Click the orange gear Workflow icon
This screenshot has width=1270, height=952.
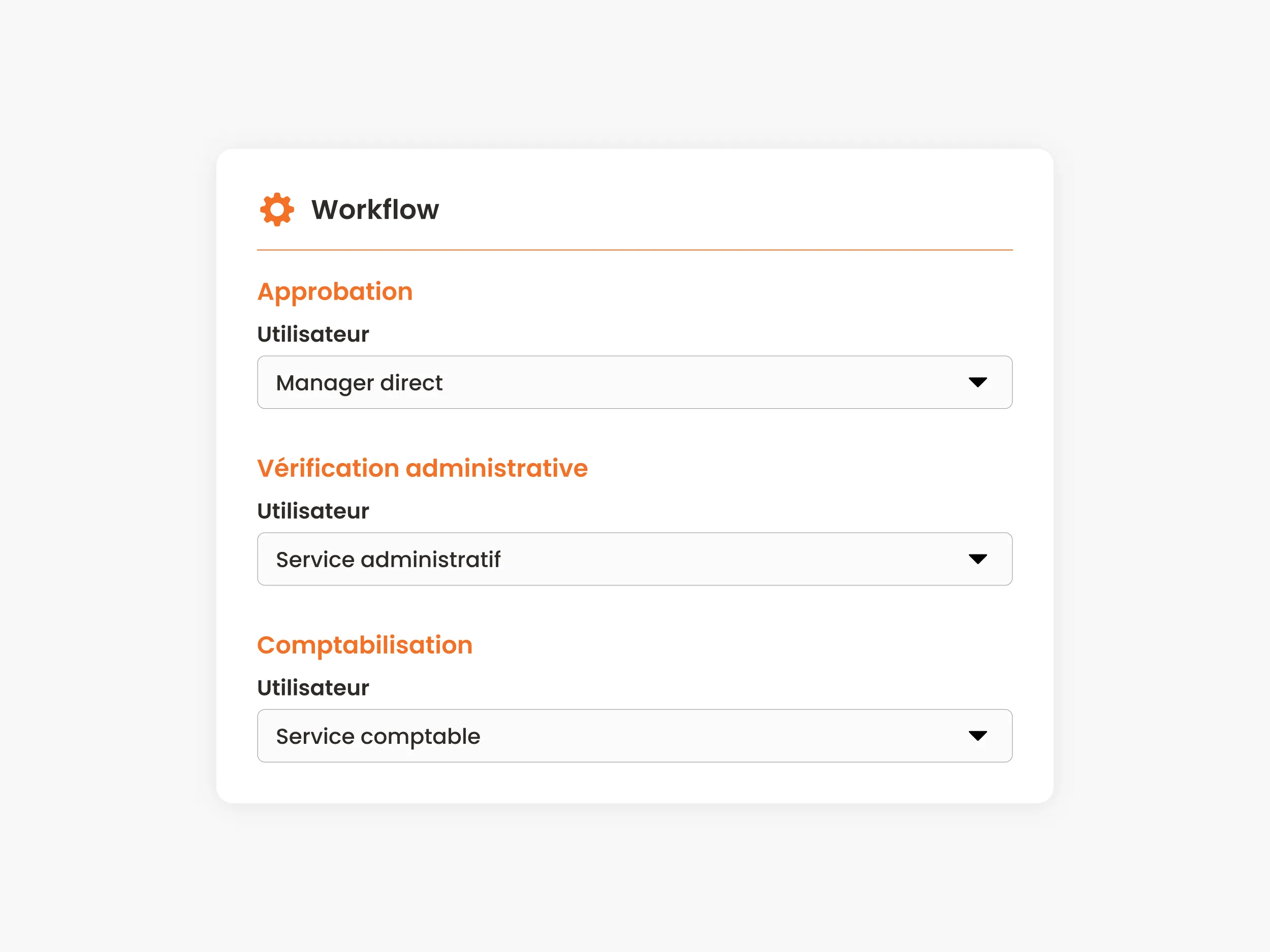click(278, 210)
